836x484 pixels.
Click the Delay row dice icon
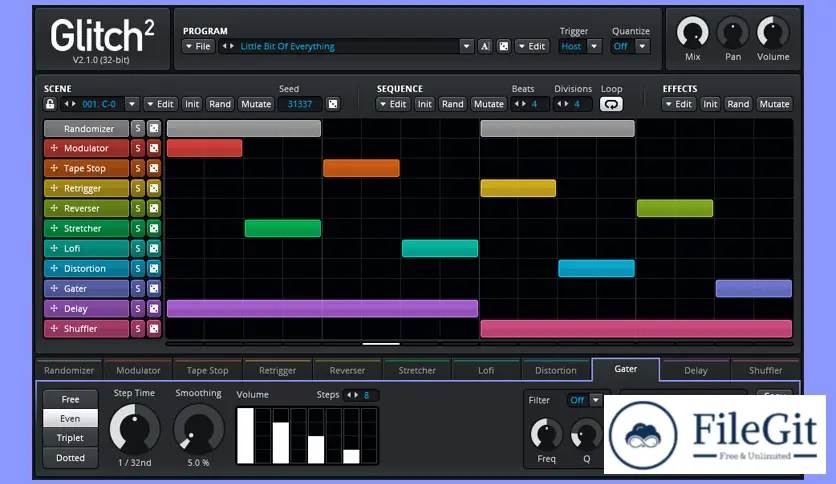pos(154,309)
